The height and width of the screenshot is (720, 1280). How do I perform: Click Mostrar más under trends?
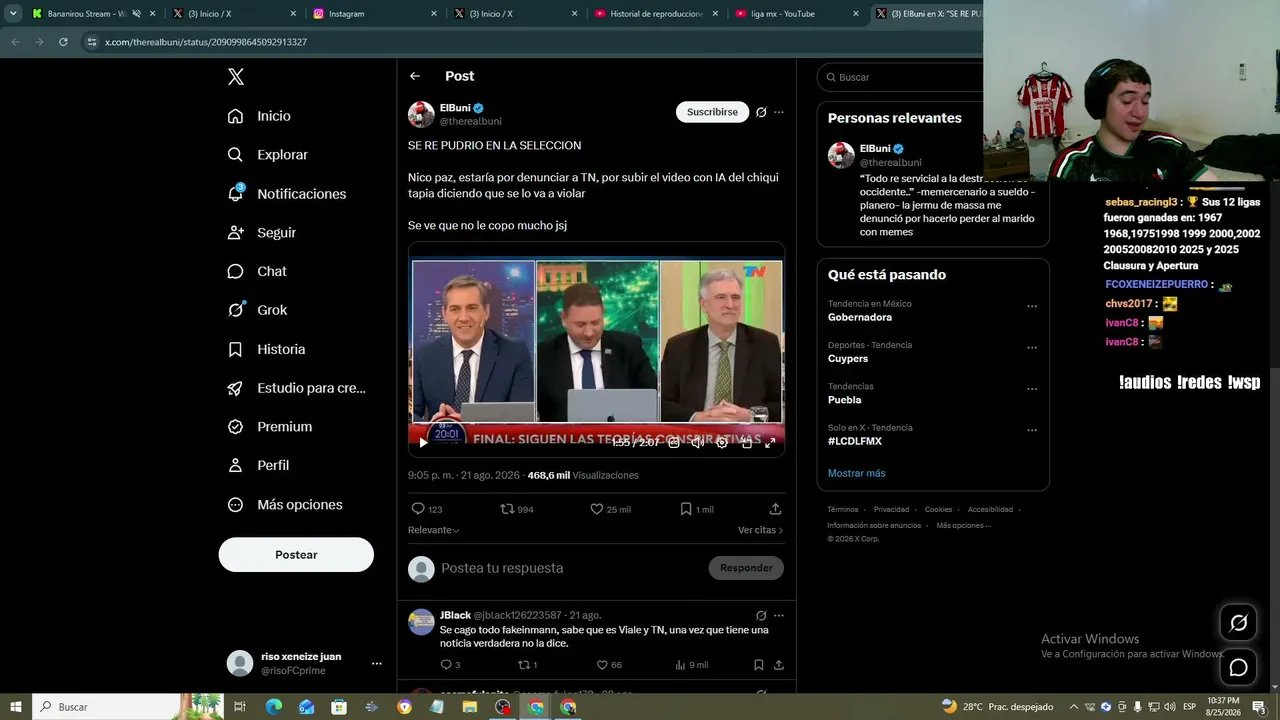point(856,473)
